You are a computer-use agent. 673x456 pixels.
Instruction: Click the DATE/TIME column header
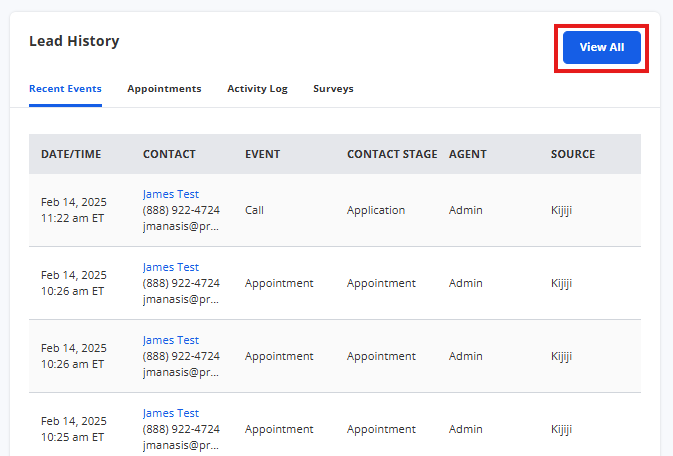(x=71, y=154)
